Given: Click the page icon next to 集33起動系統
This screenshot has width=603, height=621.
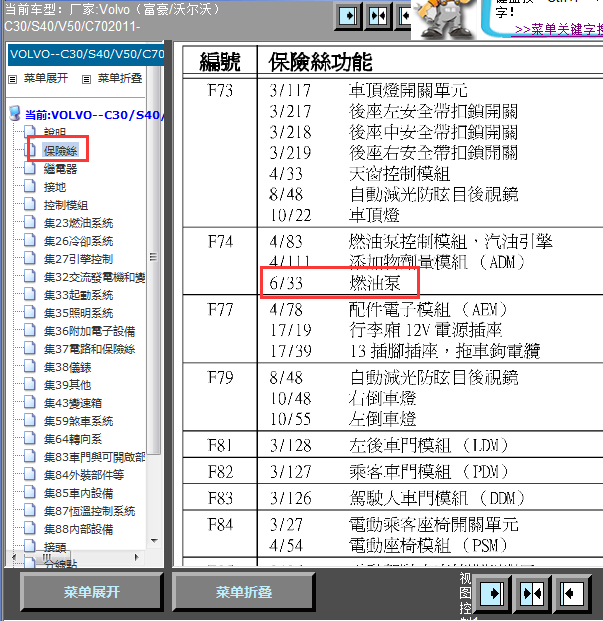Looking at the screenshot, I should pos(30,294).
